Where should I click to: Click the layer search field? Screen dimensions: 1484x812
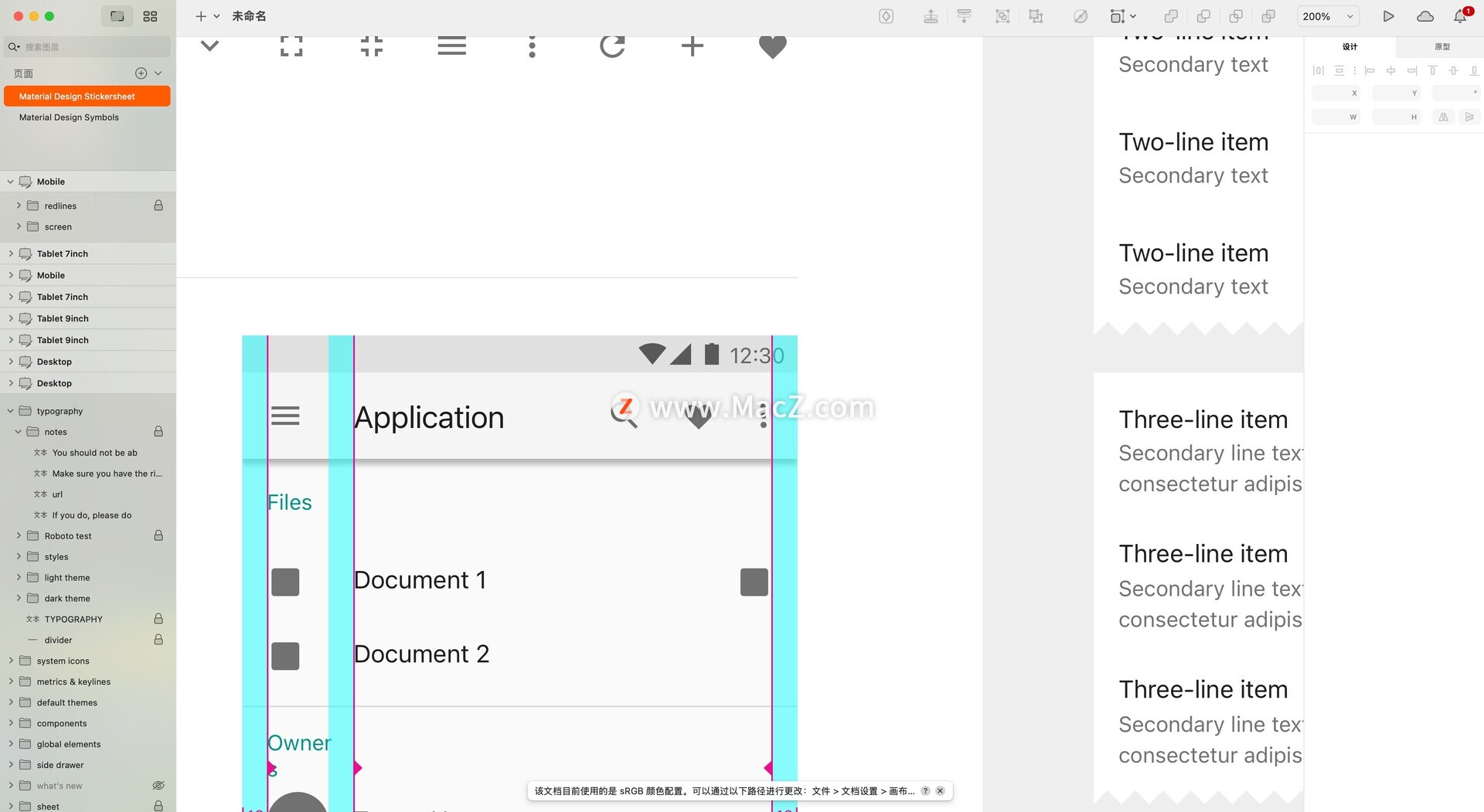click(93, 47)
